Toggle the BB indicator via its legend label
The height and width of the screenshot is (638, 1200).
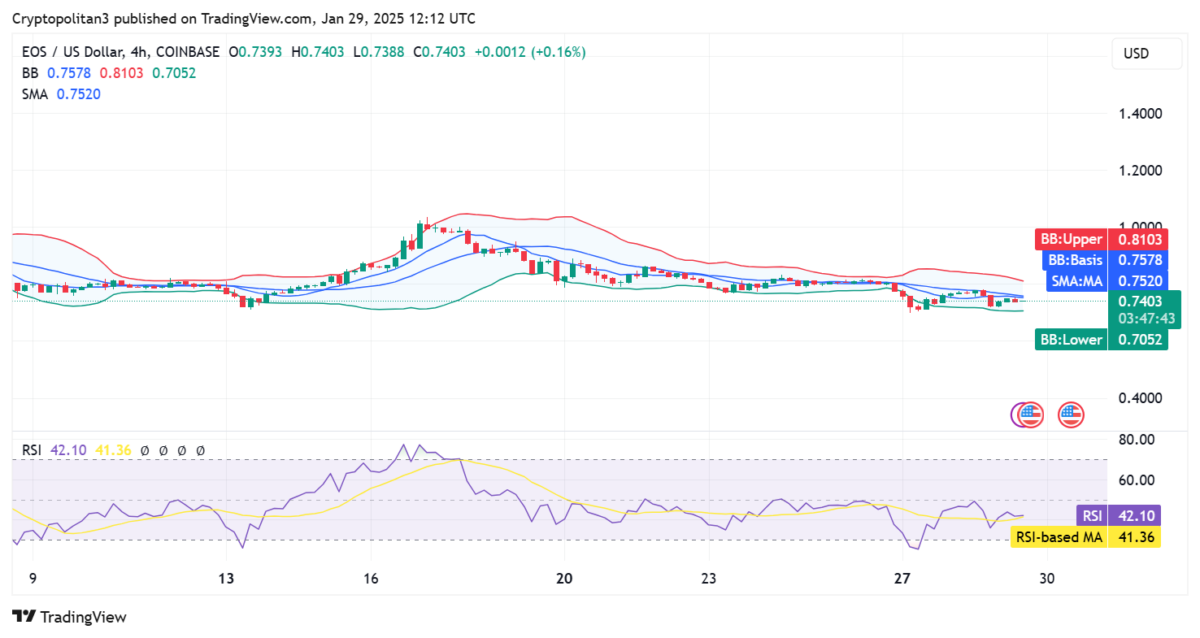(x=29, y=73)
